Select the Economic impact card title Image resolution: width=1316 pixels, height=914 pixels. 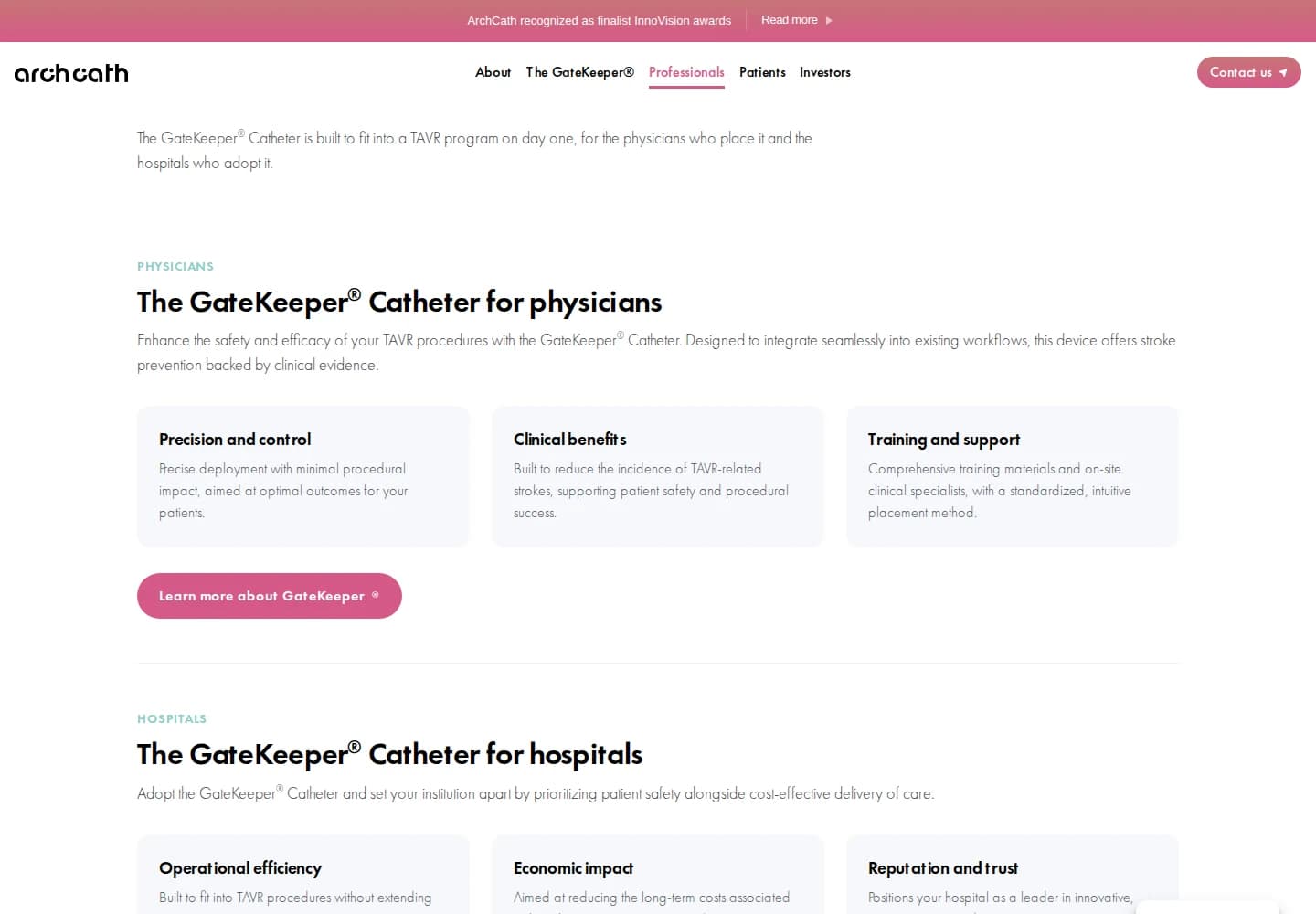click(573, 868)
